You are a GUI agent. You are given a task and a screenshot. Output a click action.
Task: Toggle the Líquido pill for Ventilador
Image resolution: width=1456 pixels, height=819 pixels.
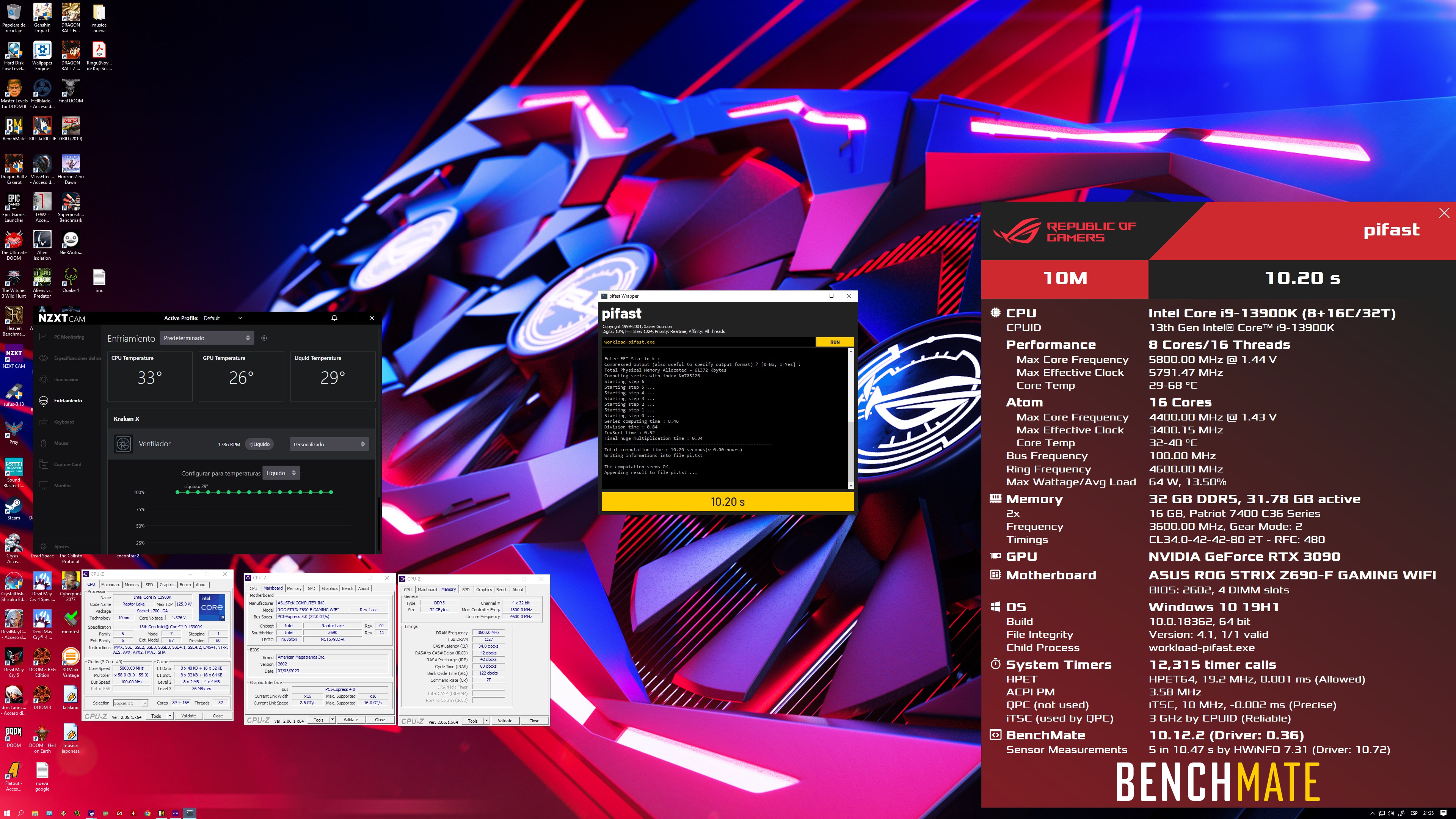pyautogui.click(x=260, y=444)
